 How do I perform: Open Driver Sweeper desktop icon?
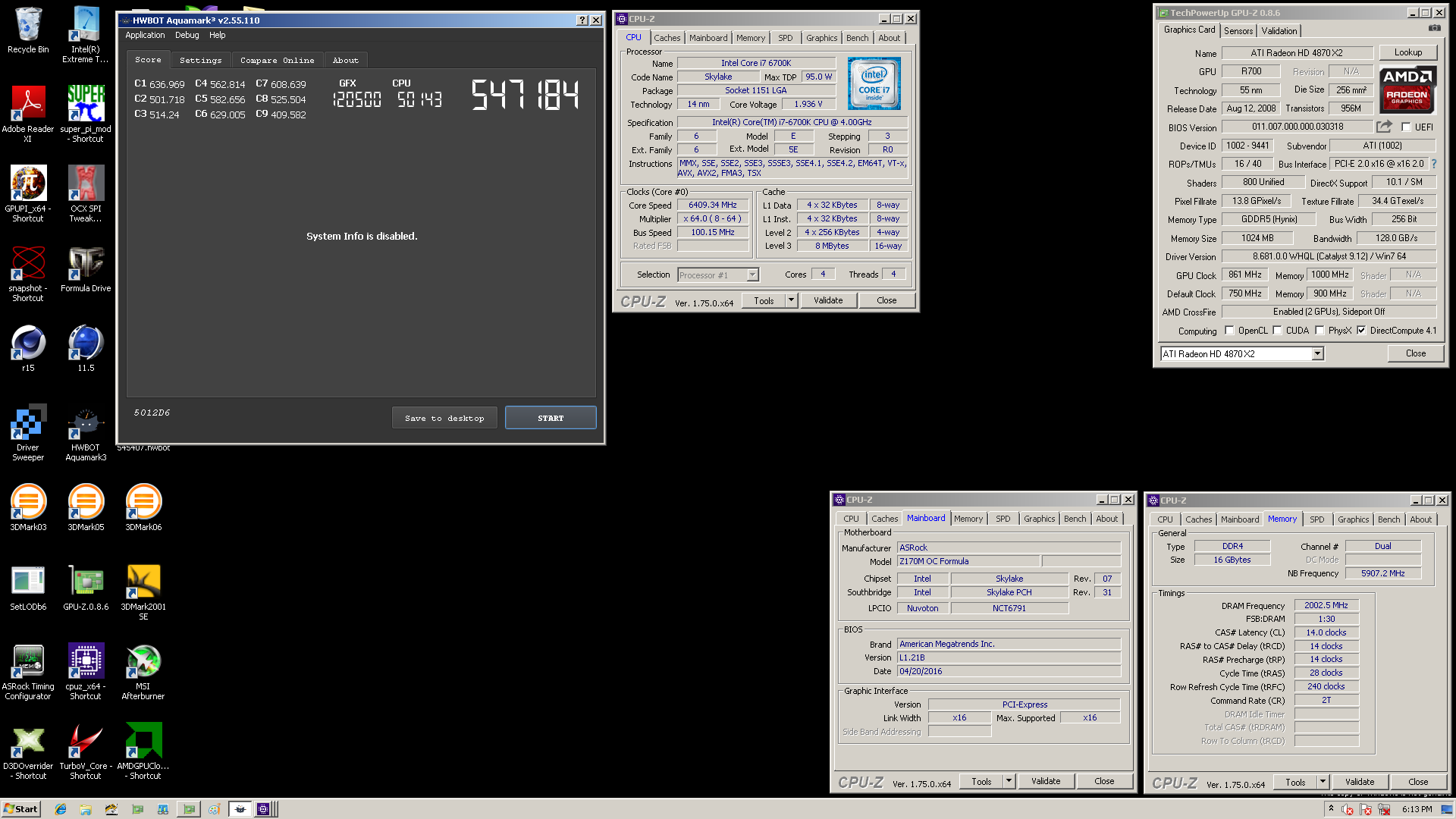tap(28, 432)
